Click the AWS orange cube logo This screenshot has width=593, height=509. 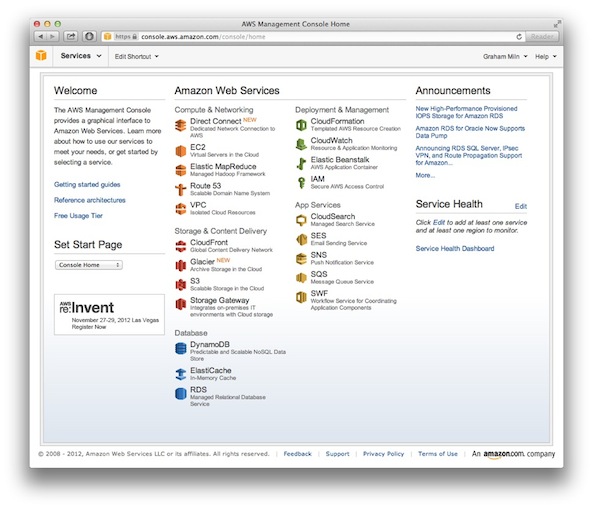(x=41, y=56)
